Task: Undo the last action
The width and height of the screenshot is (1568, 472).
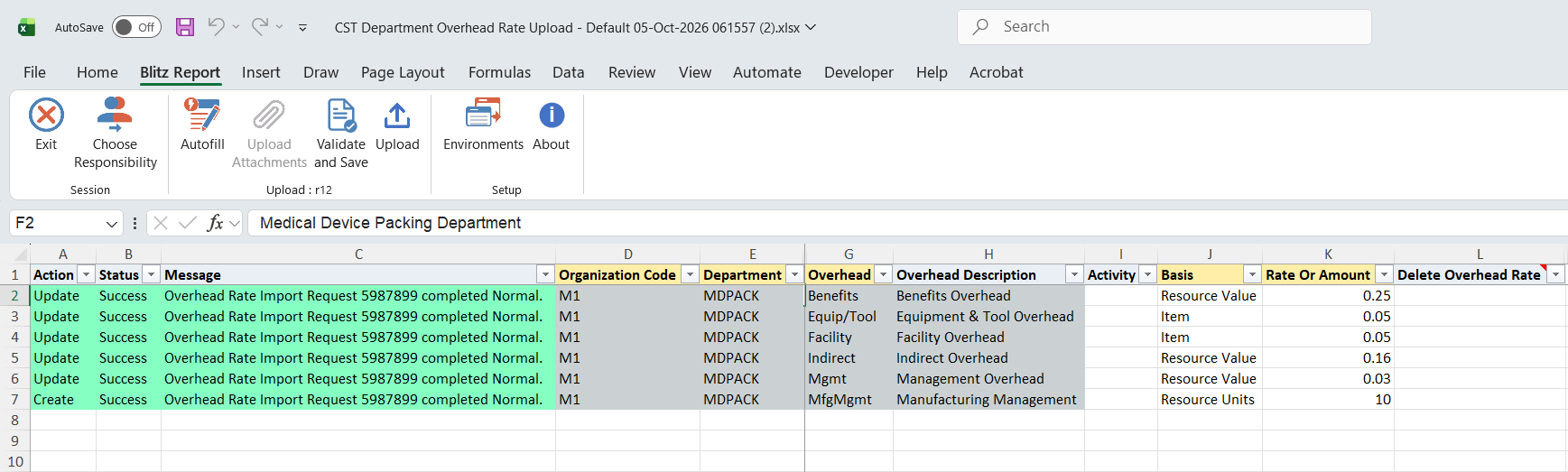Action: pyautogui.click(x=216, y=27)
